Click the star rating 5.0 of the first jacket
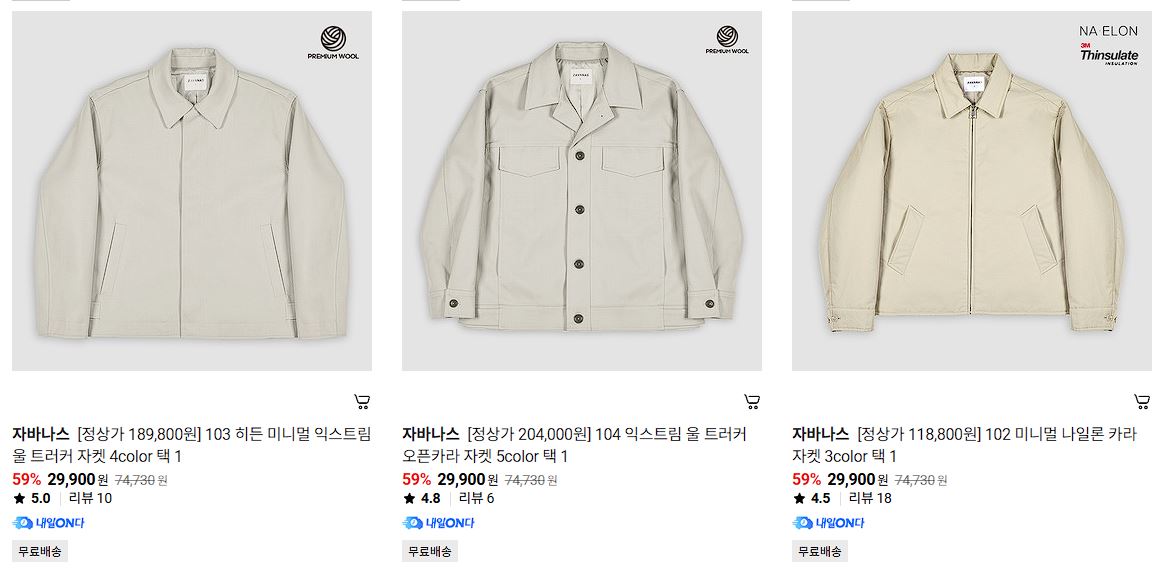Screen dimensions: 1161x571 tap(32, 498)
